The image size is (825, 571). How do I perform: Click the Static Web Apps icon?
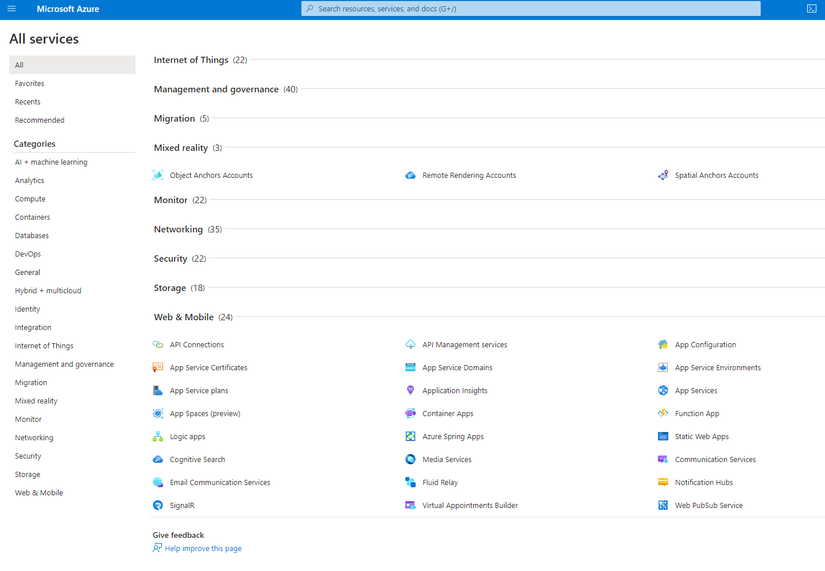tap(663, 436)
